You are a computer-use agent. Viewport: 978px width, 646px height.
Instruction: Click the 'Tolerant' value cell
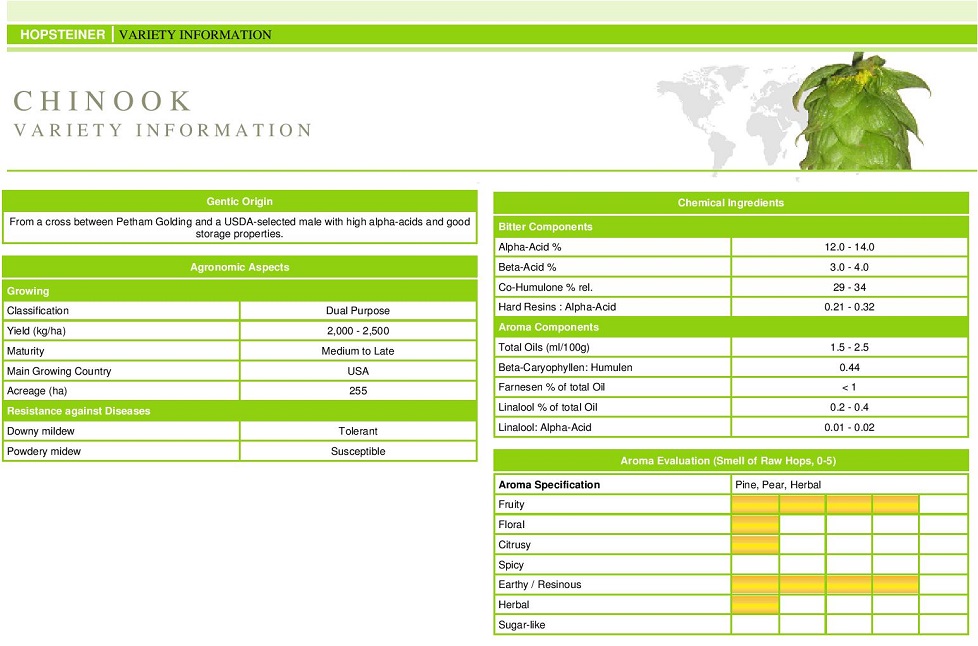(x=358, y=431)
